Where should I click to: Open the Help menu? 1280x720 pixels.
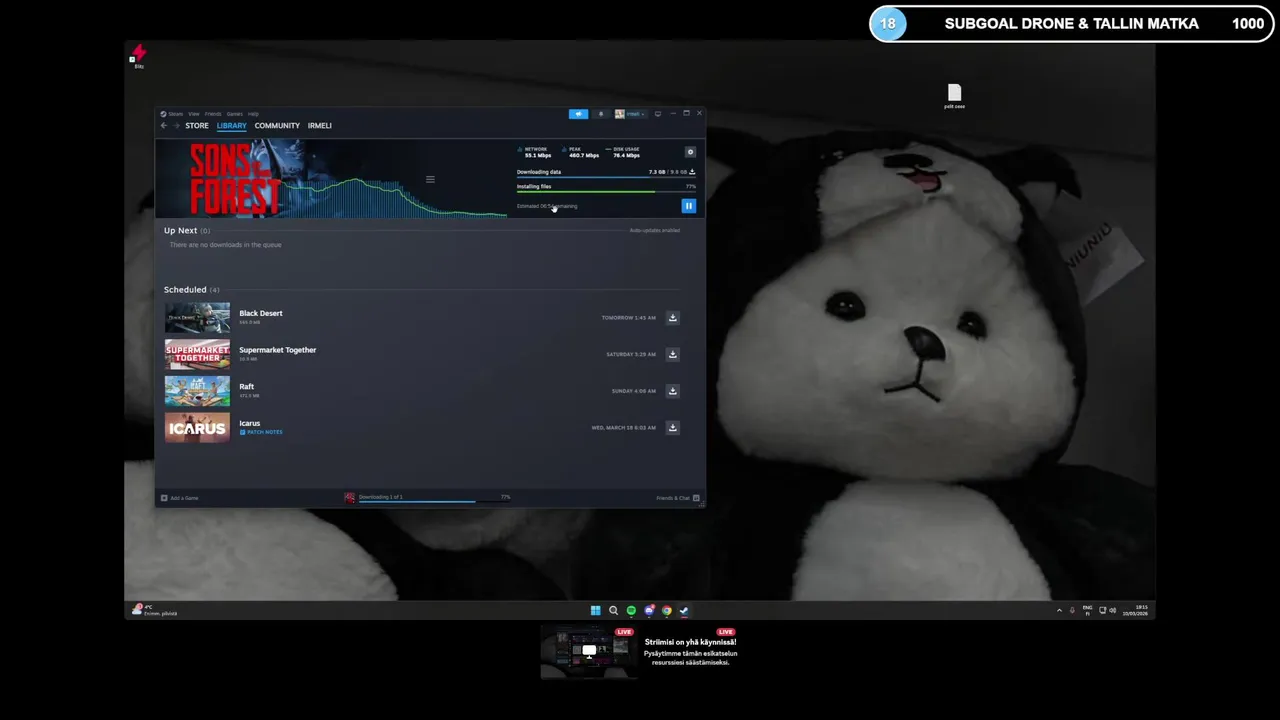pyautogui.click(x=254, y=114)
